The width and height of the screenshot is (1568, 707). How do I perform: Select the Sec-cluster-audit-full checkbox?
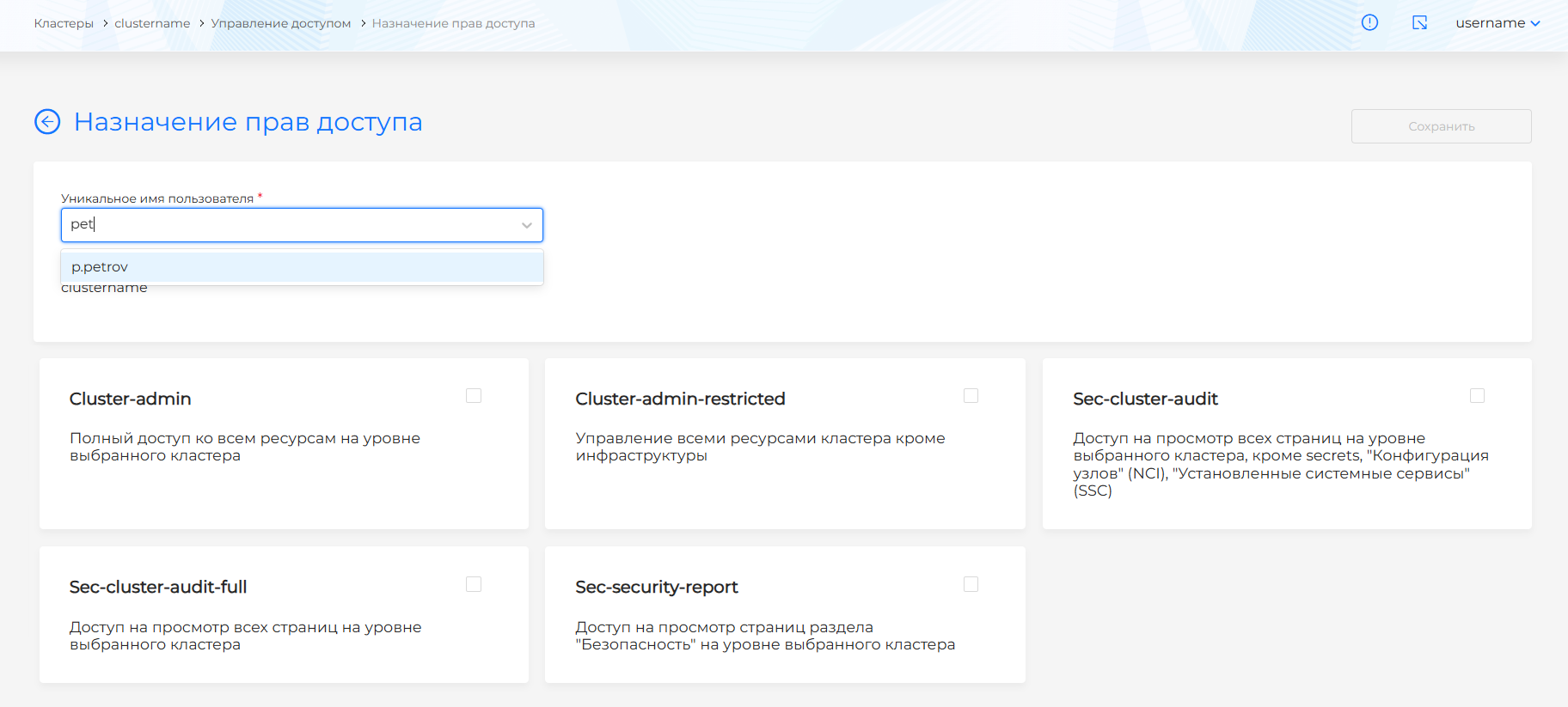click(x=474, y=584)
